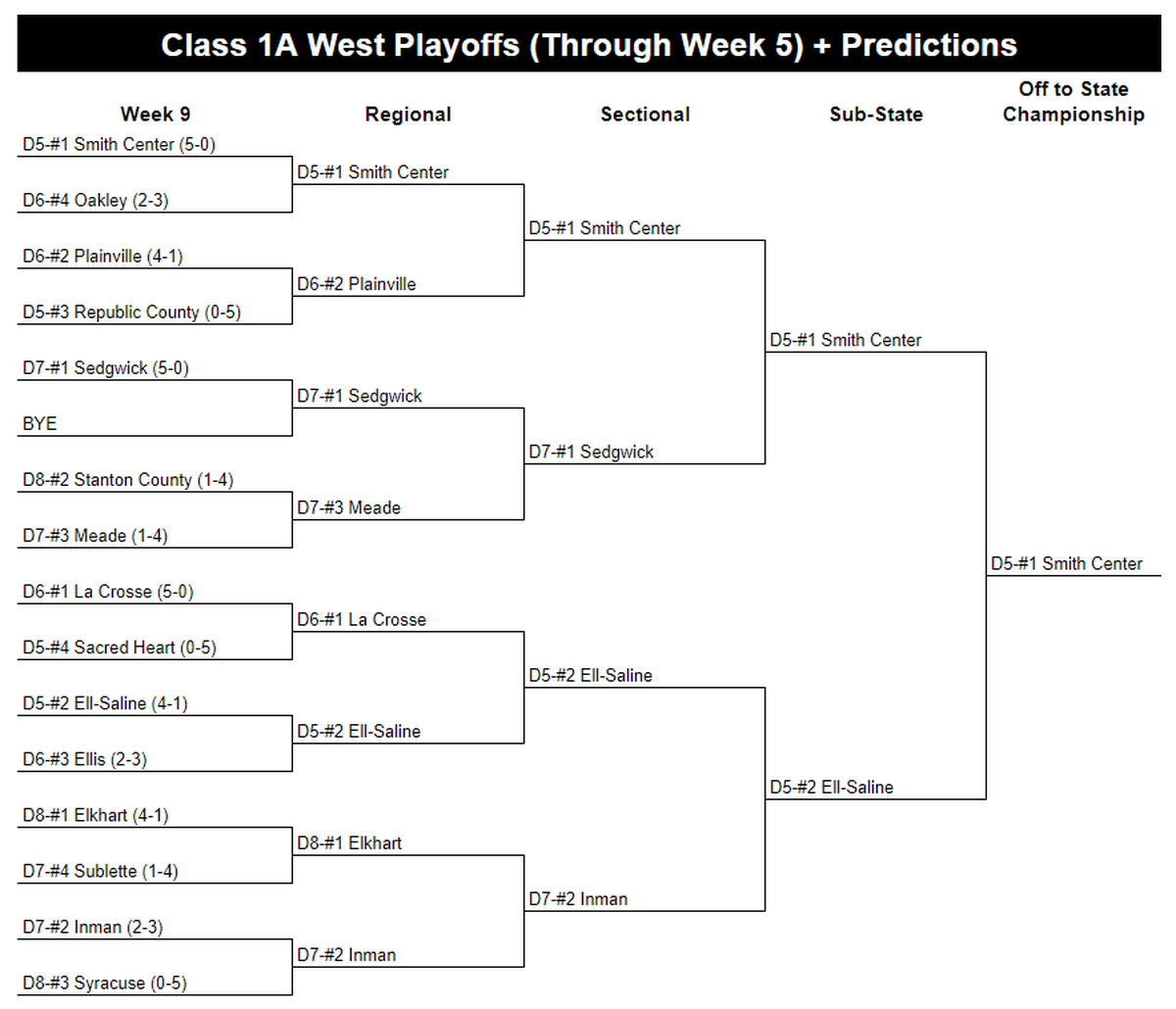Image resolution: width=1176 pixels, height=1009 pixels.
Task: Click D8-#2 Stanton County (1-4) entry
Action: click(x=127, y=480)
